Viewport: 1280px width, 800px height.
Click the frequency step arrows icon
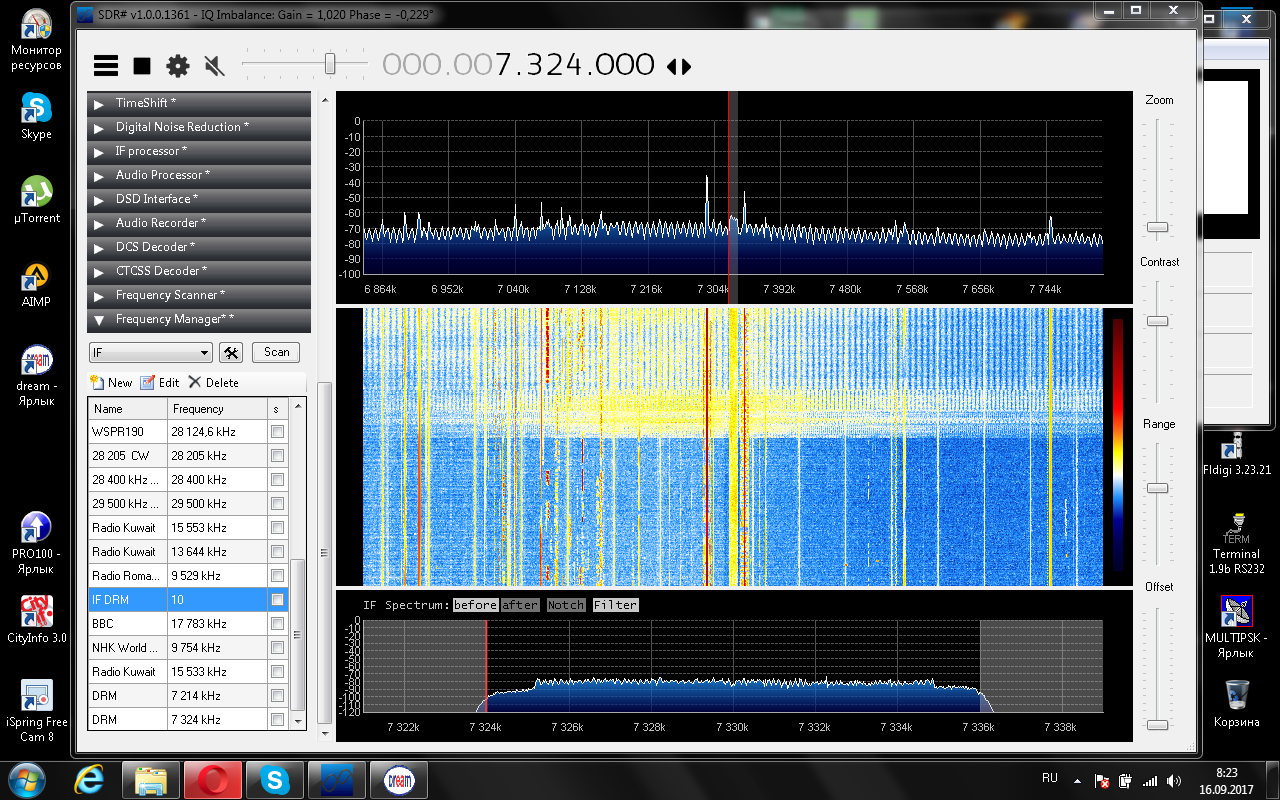coord(679,67)
